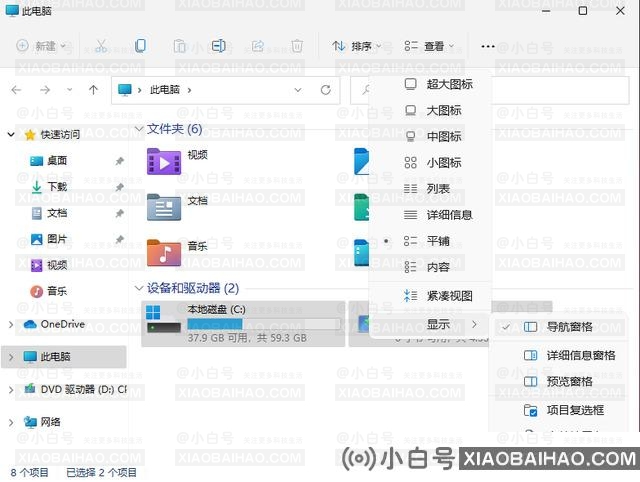
Task: Expand the 此电脑 tree node
Action: tap(11, 357)
